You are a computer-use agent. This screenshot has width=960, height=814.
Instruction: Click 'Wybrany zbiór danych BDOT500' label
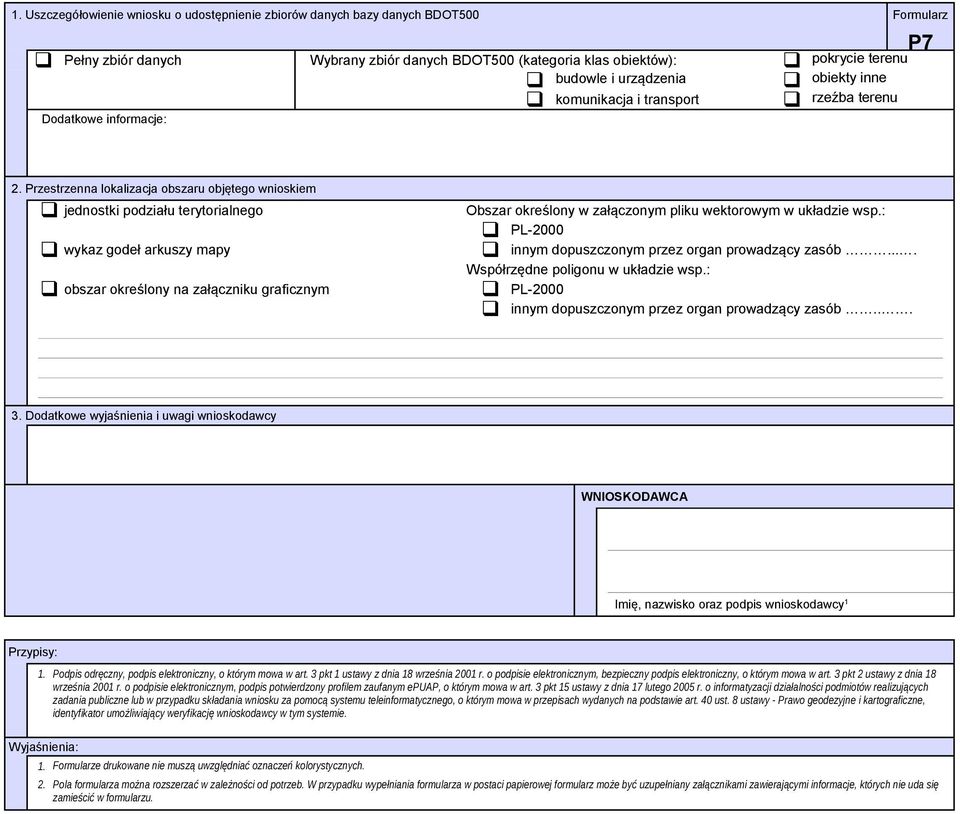[493, 60]
